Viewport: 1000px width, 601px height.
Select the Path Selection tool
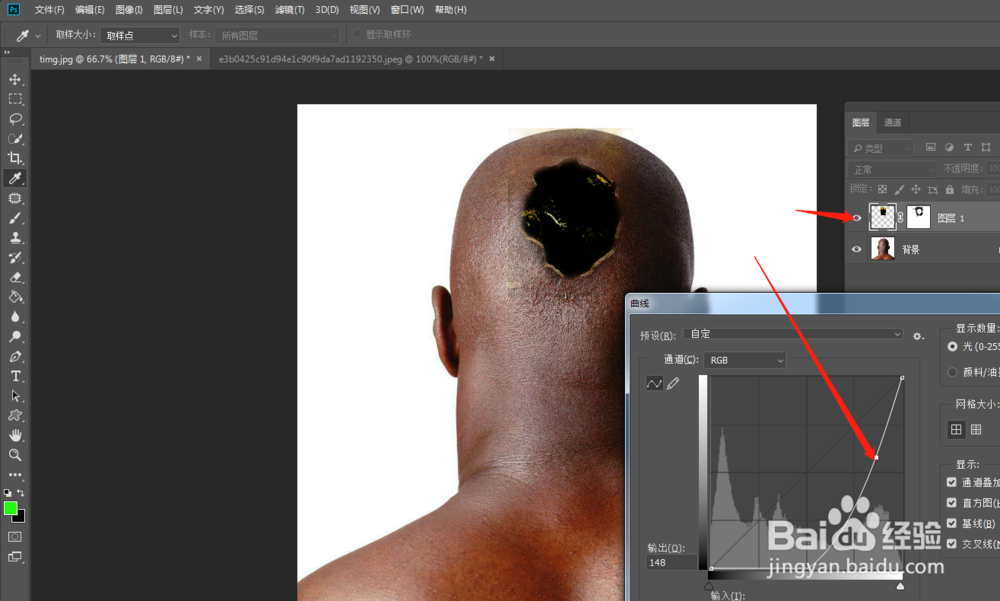tap(15, 396)
